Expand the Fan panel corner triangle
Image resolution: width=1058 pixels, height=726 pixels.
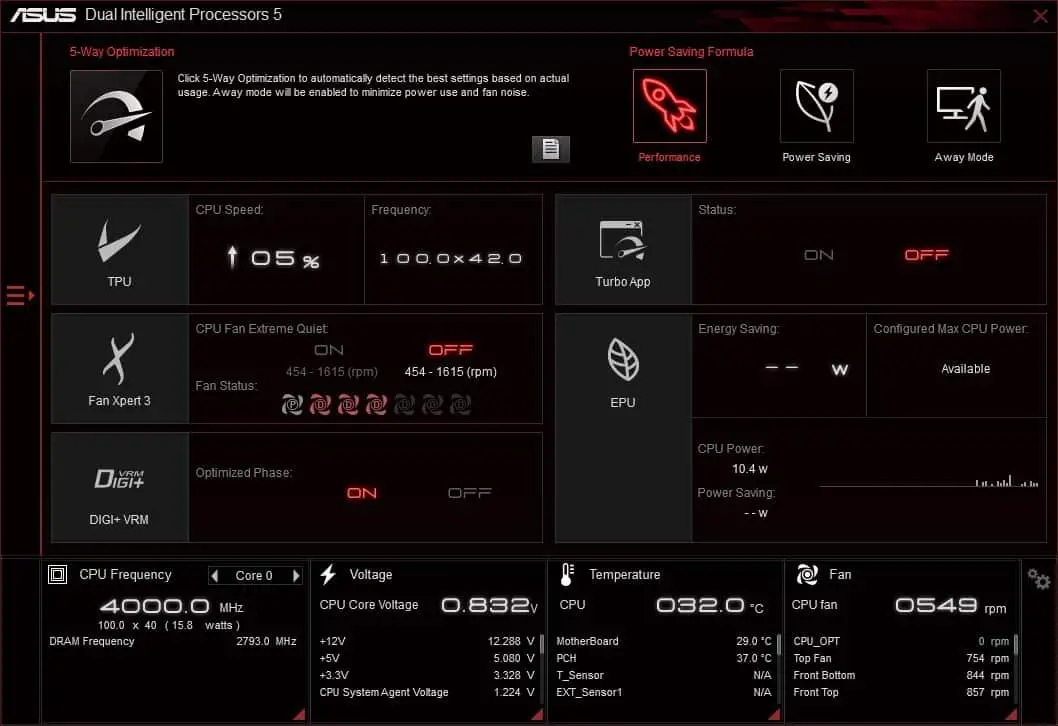1011,714
